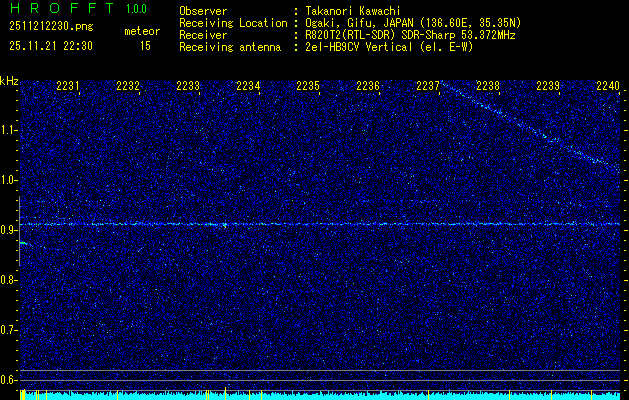629x400 pixels.
Task: Click the horizontal carrier line near 0.9 kHz
Action: pyautogui.click(x=320, y=224)
